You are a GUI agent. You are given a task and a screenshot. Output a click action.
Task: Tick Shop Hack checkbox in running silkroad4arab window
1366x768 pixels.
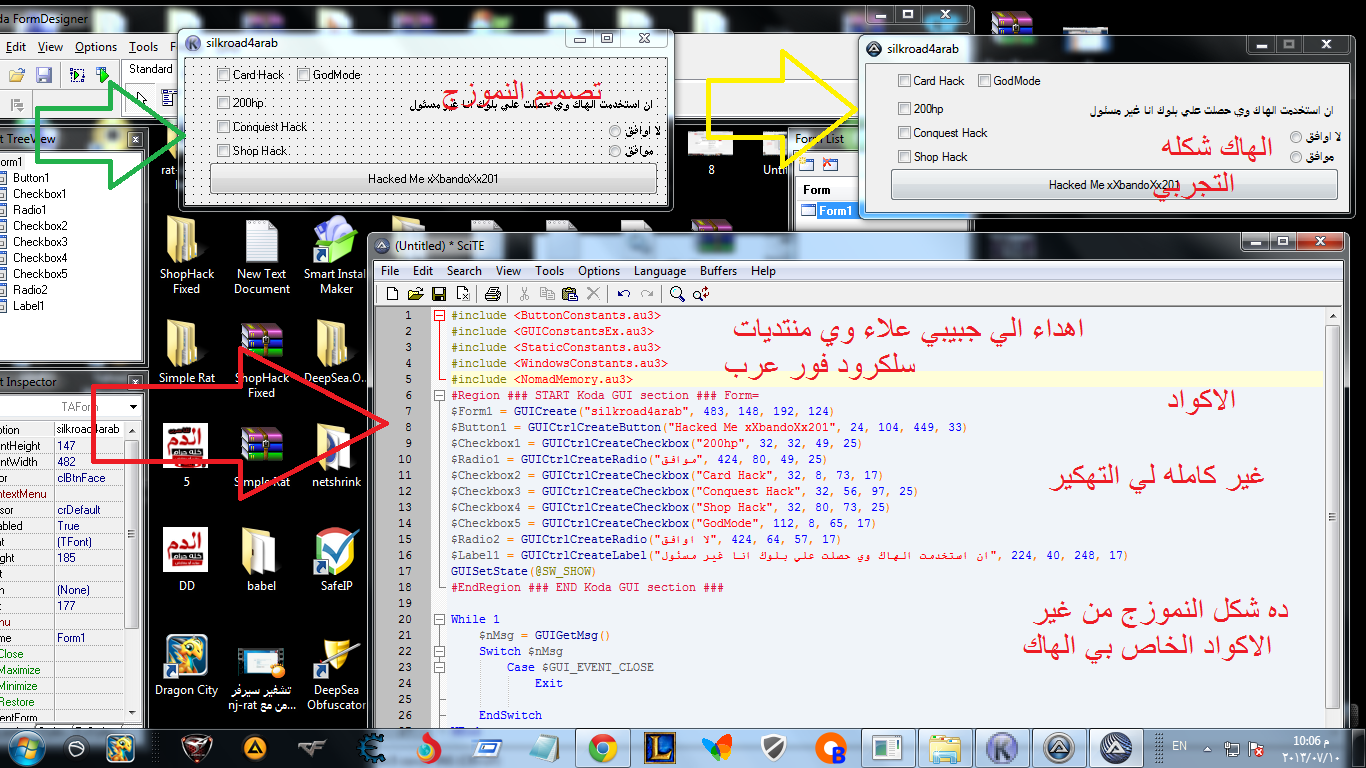904,157
